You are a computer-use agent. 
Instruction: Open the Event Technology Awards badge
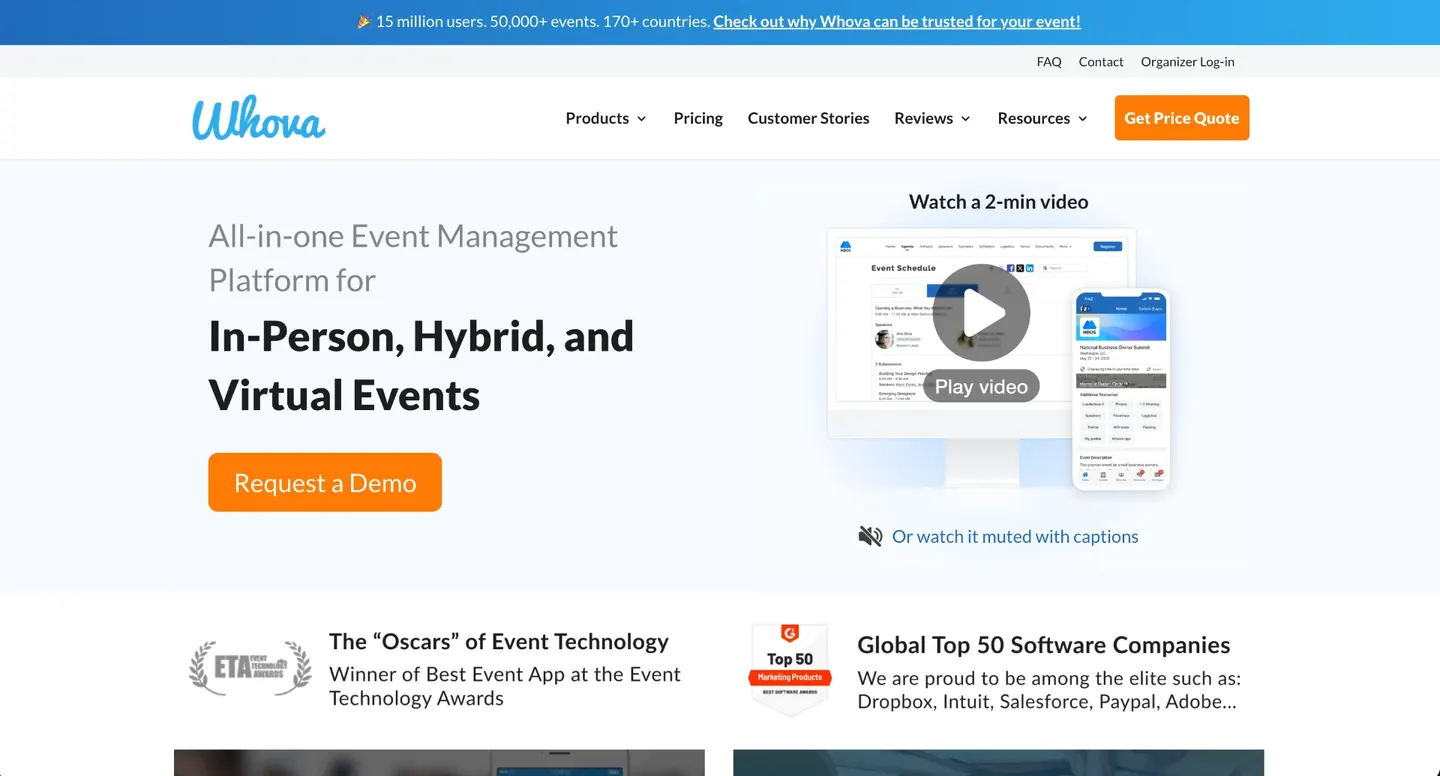point(250,668)
